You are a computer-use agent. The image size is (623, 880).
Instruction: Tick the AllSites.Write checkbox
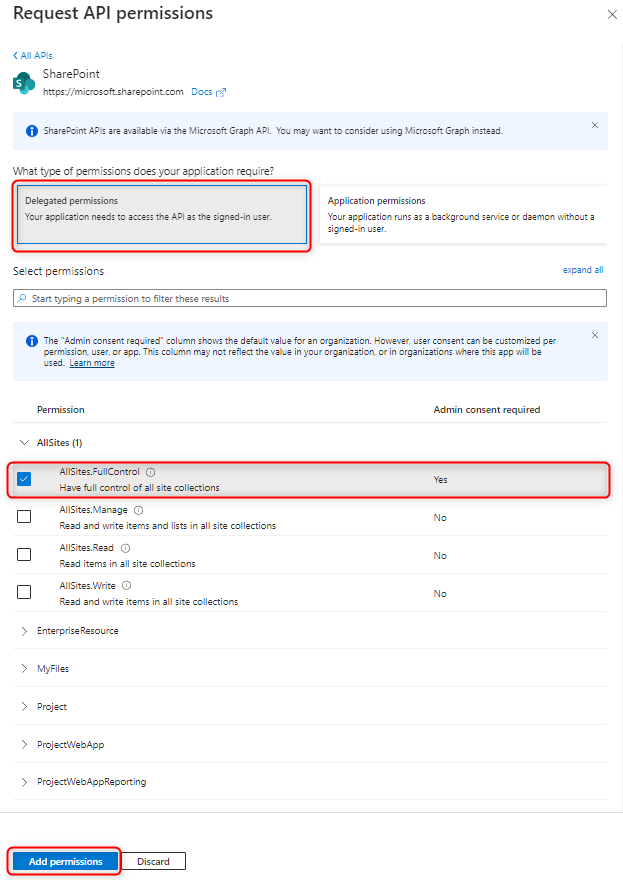point(24,592)
